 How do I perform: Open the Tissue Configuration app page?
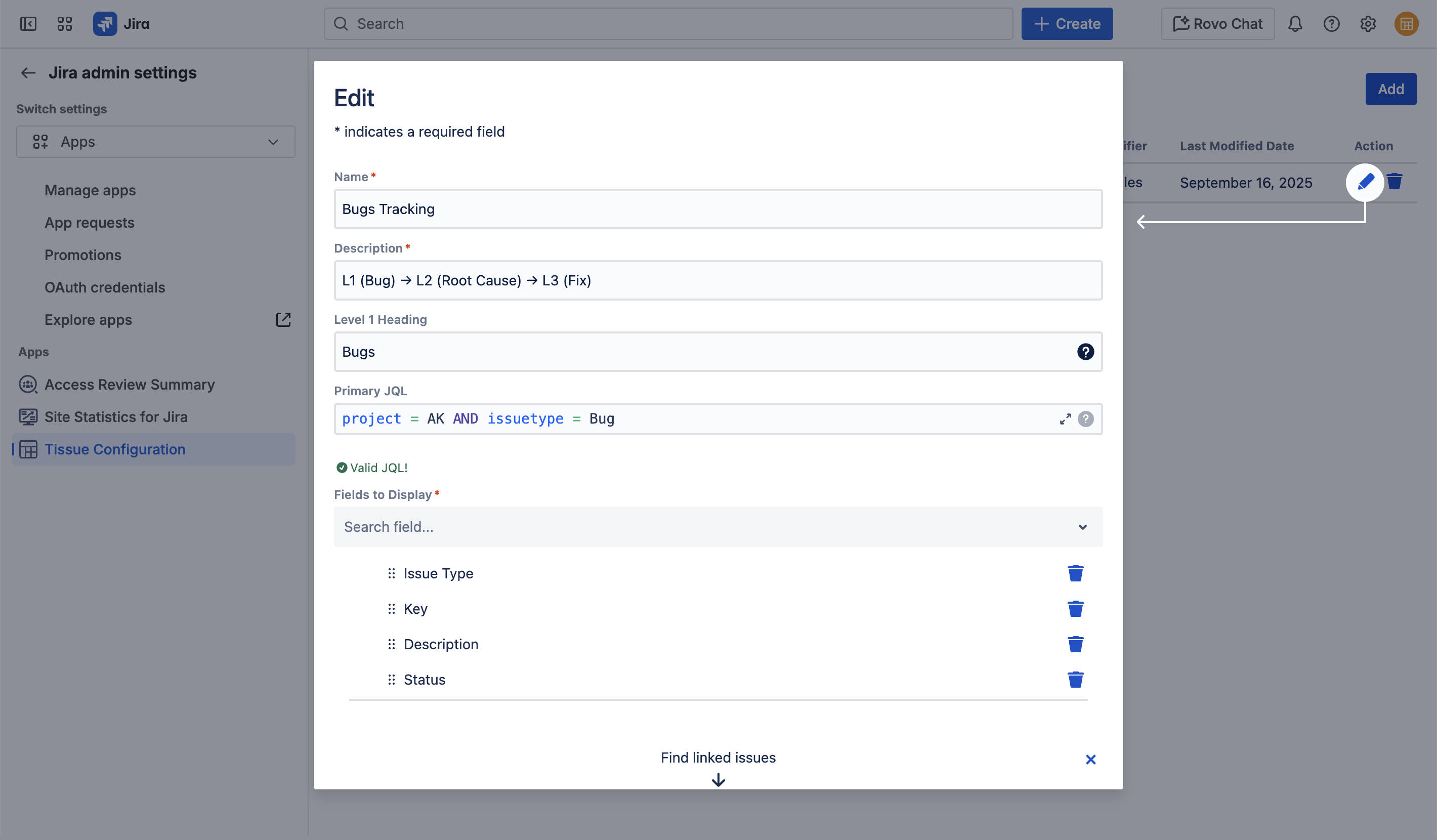(115, 449)
